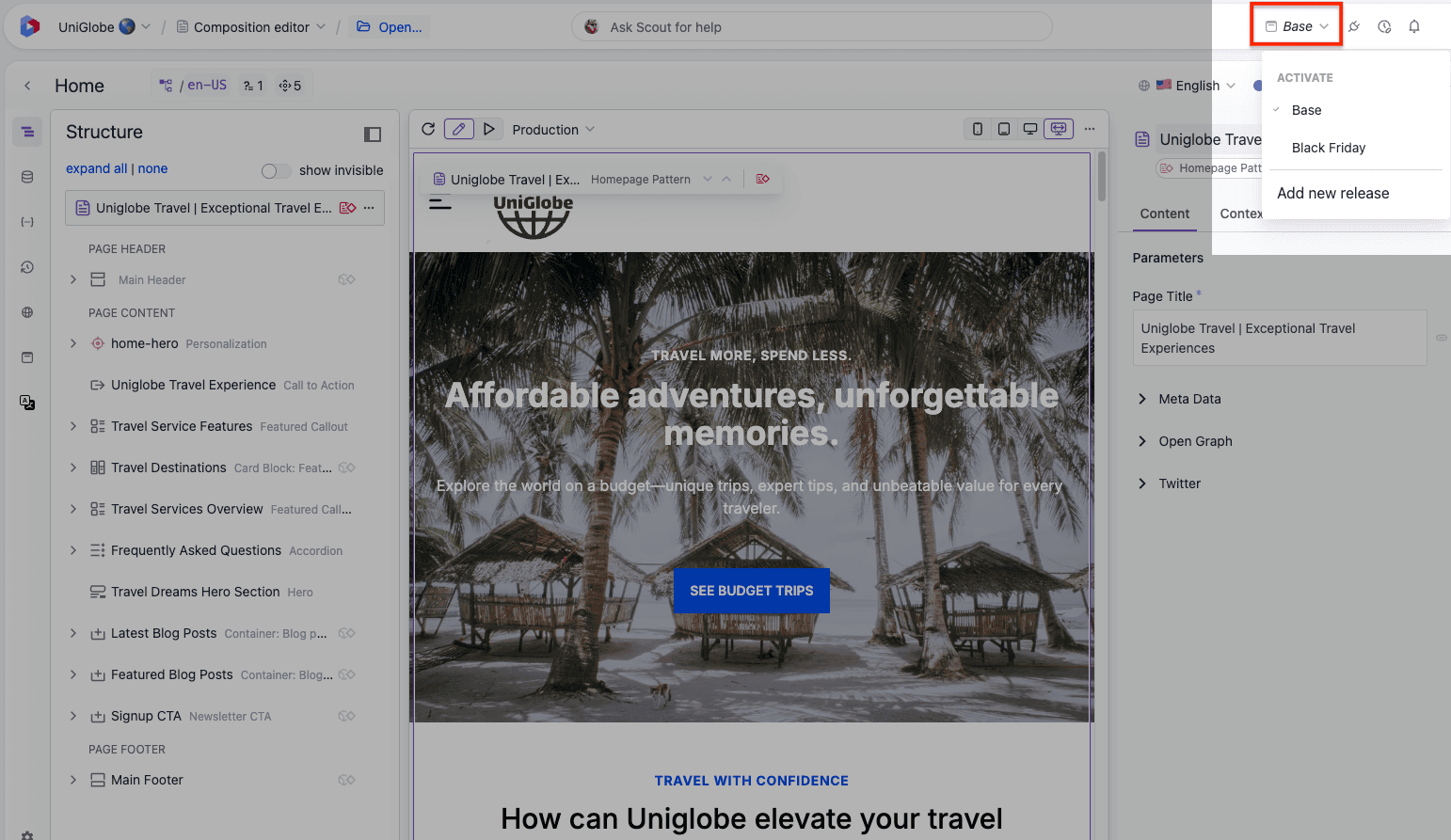The height and width of the screenshot is (840, 1451).
Task: Click the Open... link in top bar
Action: [x=391, y=27]
